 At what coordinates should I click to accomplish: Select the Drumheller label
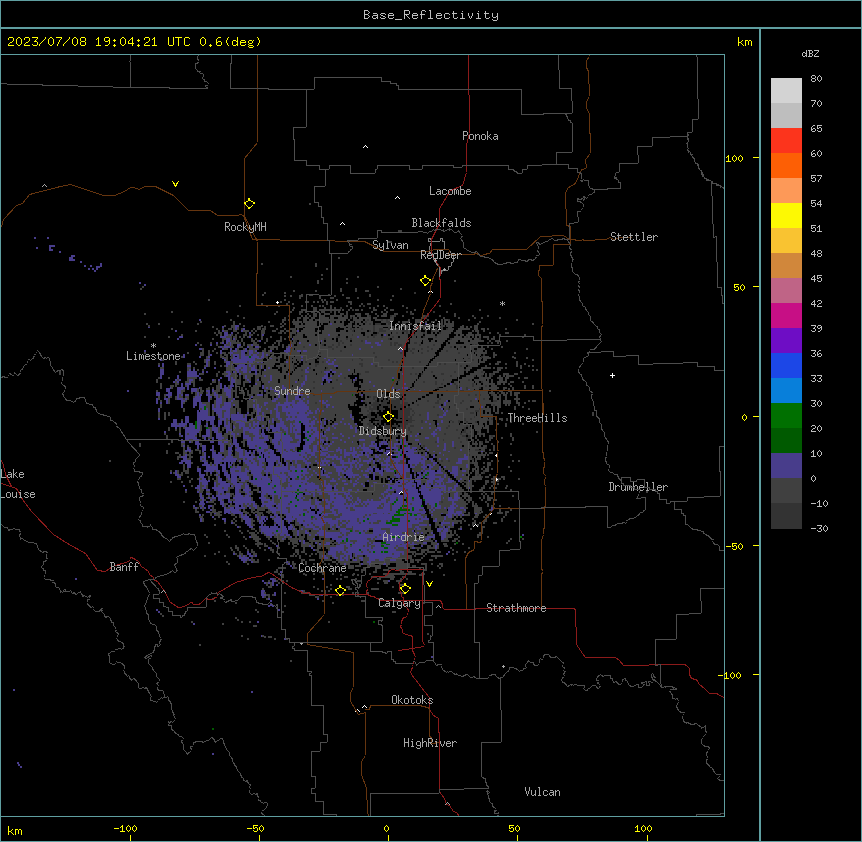tap(638, 487)
